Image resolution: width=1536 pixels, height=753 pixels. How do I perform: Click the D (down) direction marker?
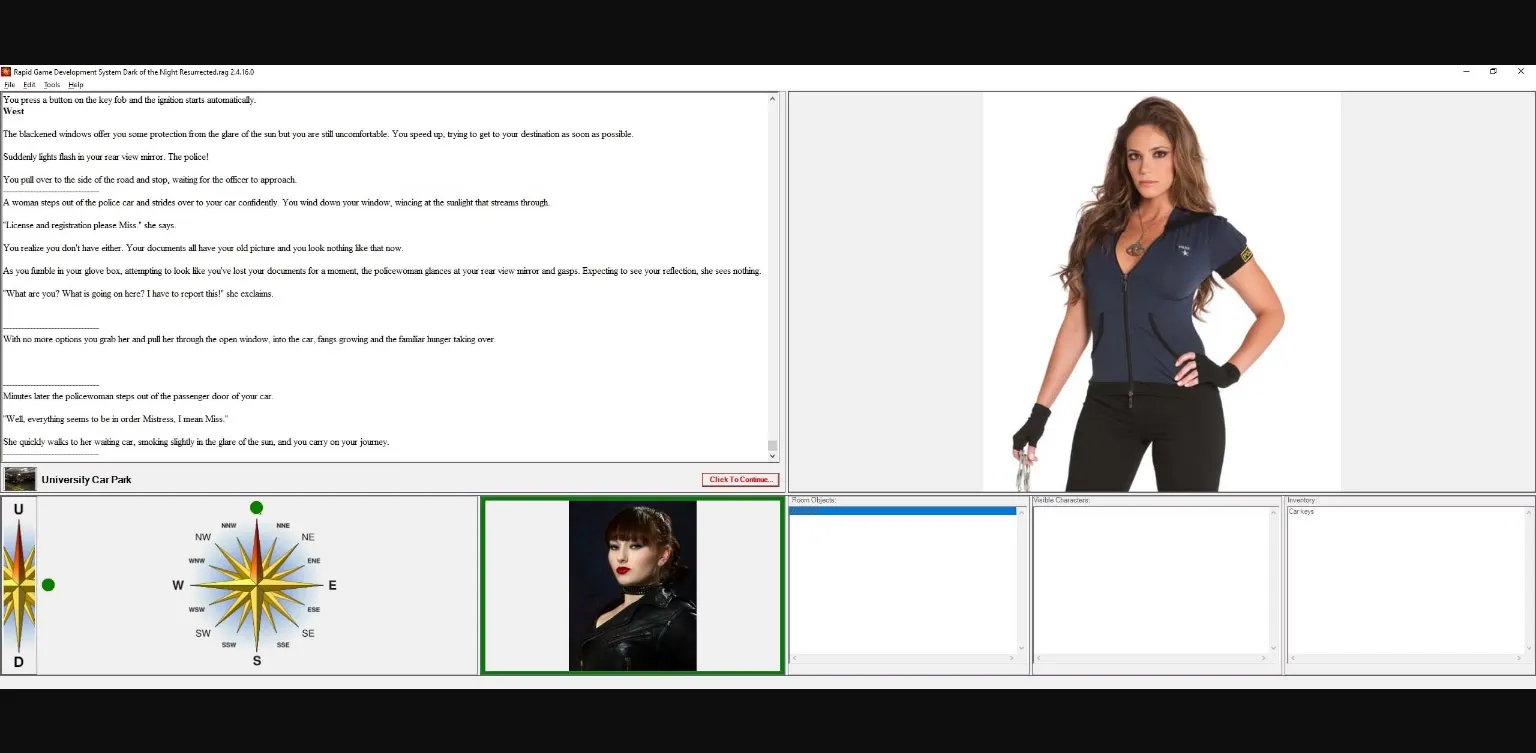coord(18,662)
